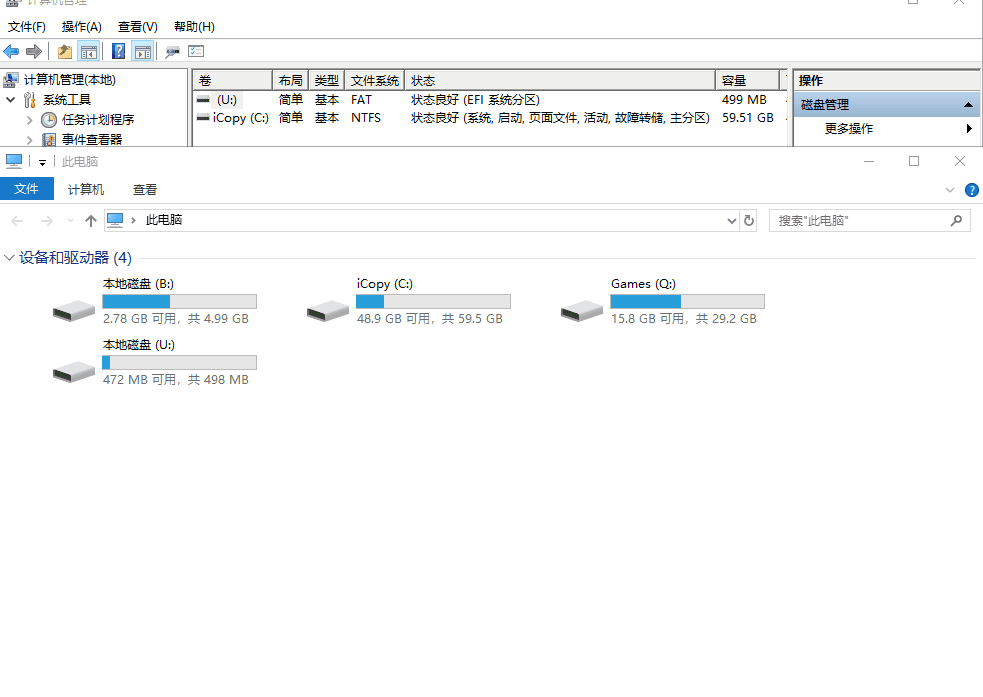Click the blue Help question mark toolbar icon
The width and height of the screenshot is (983, 697).
pyautogui.click(x=119, y=52)
